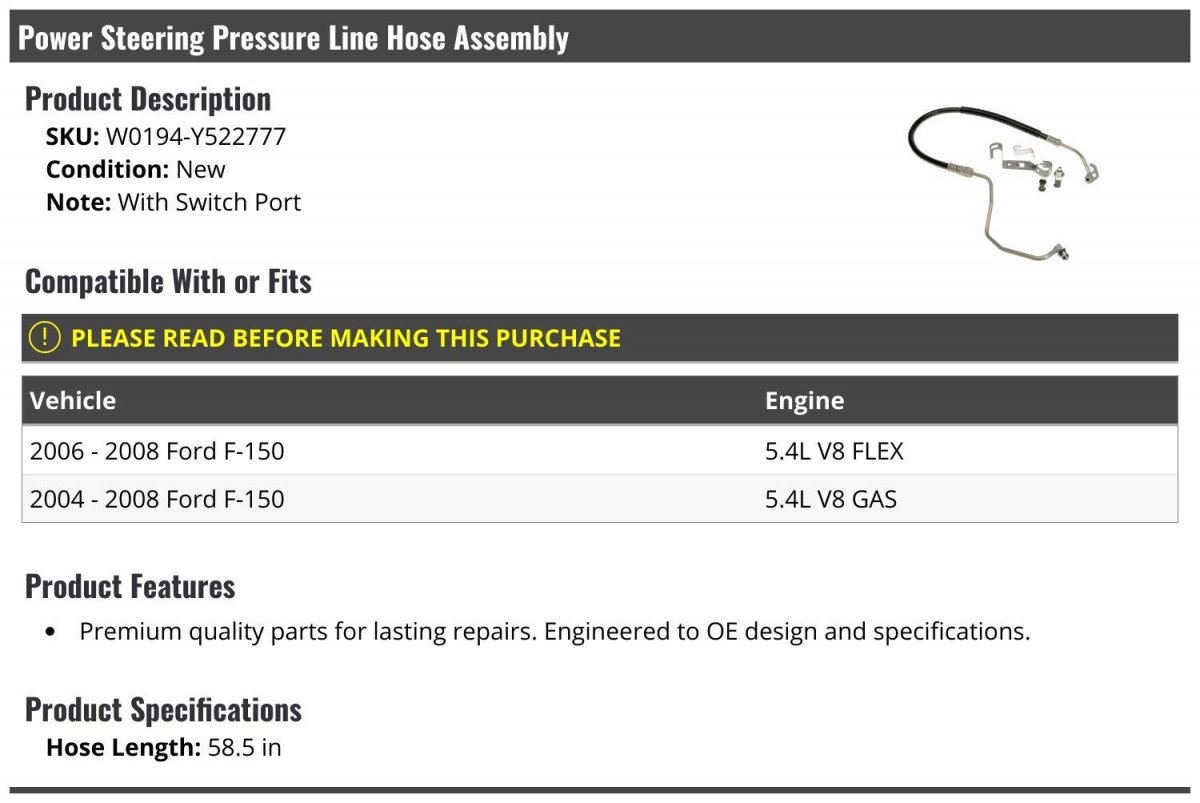
Task: Click the Power Steering Pressure Line Hose Assembly title
Action: tap(294, 38)
